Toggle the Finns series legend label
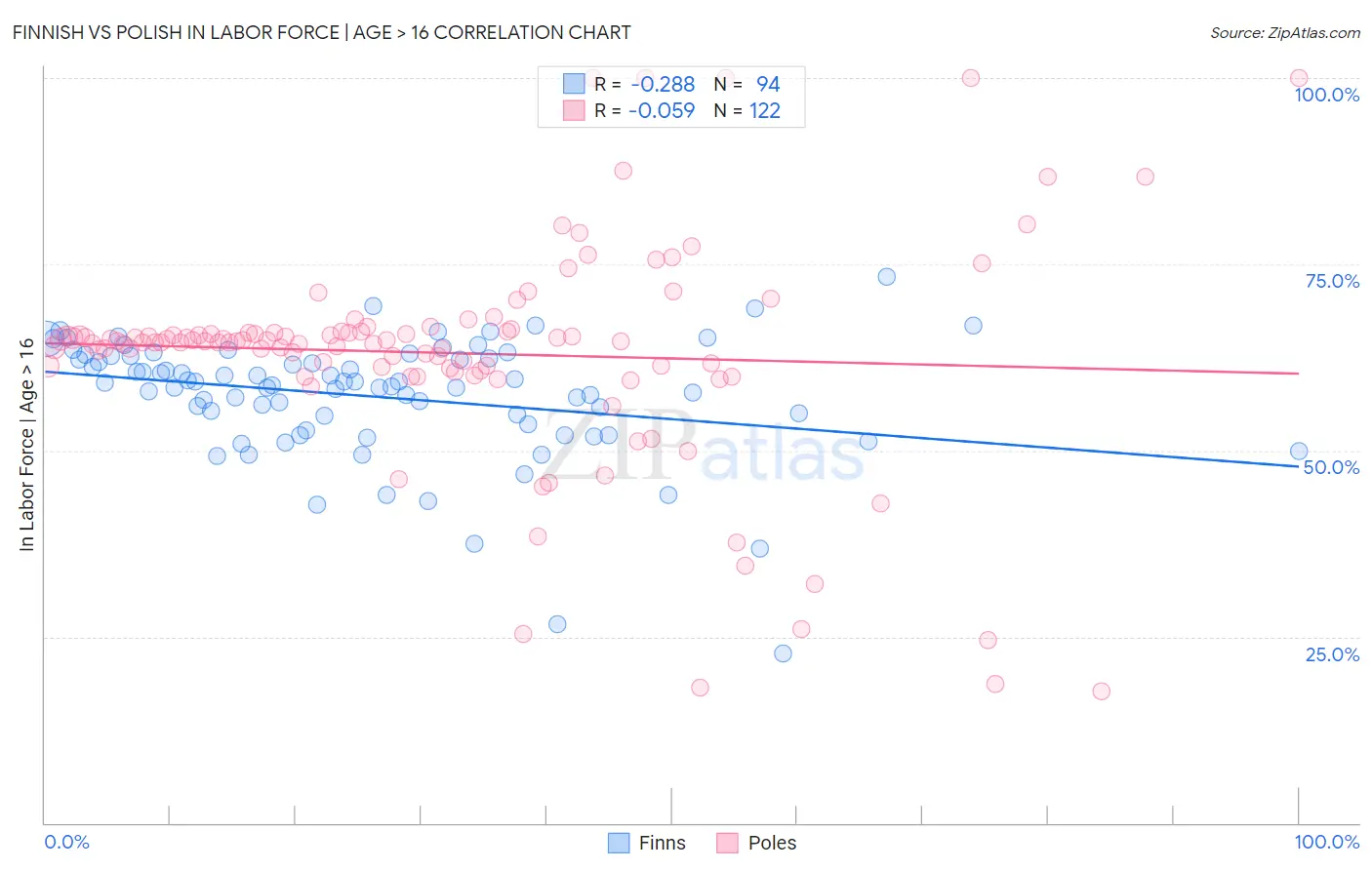The height and width of the screenshot is (870, 1372). [x=663, y=843]
